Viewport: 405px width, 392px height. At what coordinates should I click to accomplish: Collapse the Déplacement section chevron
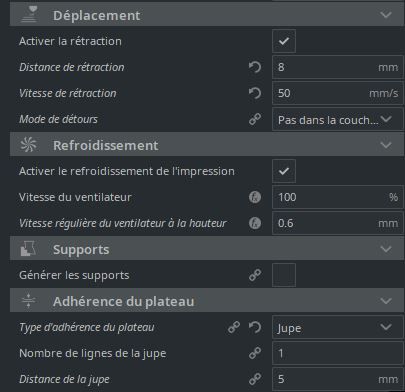[x=386, y=15]
